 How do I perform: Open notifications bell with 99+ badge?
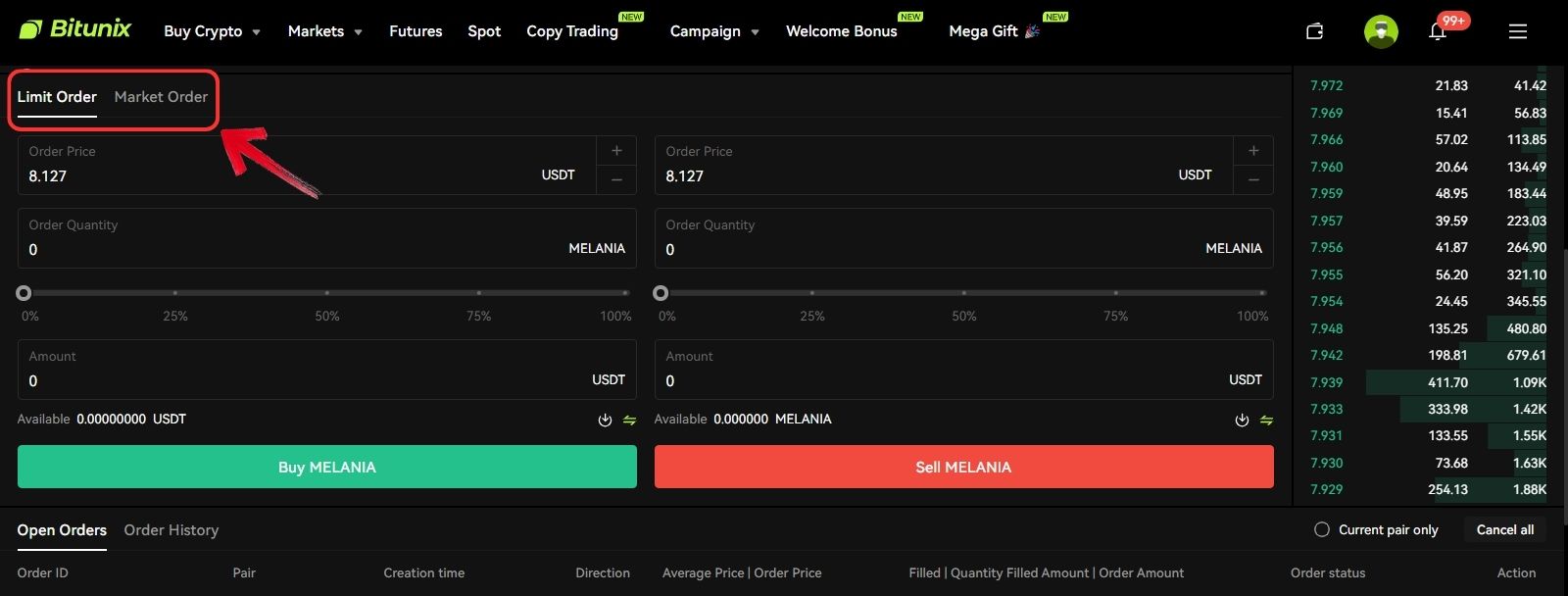click(x=1438, y=31)
